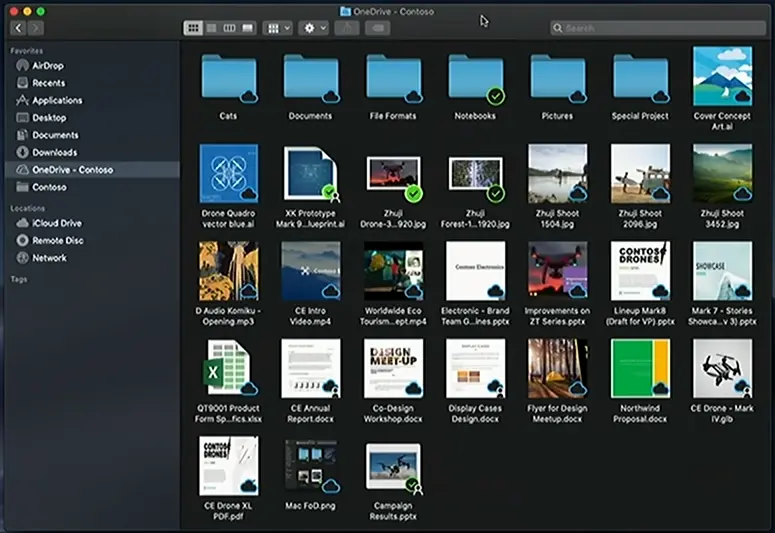
Task: Open Recents from the sidebar
Action: click(48, 83)
